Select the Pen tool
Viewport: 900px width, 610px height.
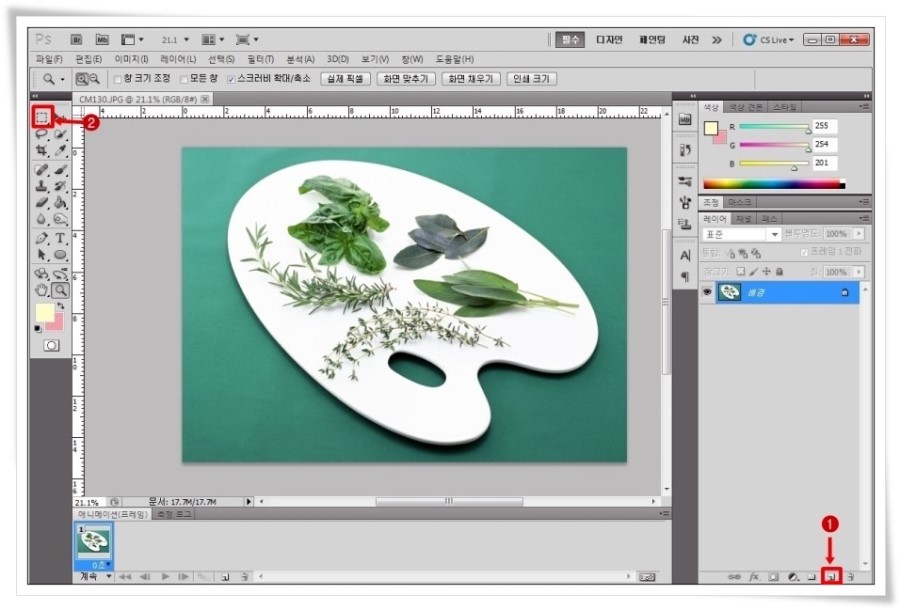[42, 238]
